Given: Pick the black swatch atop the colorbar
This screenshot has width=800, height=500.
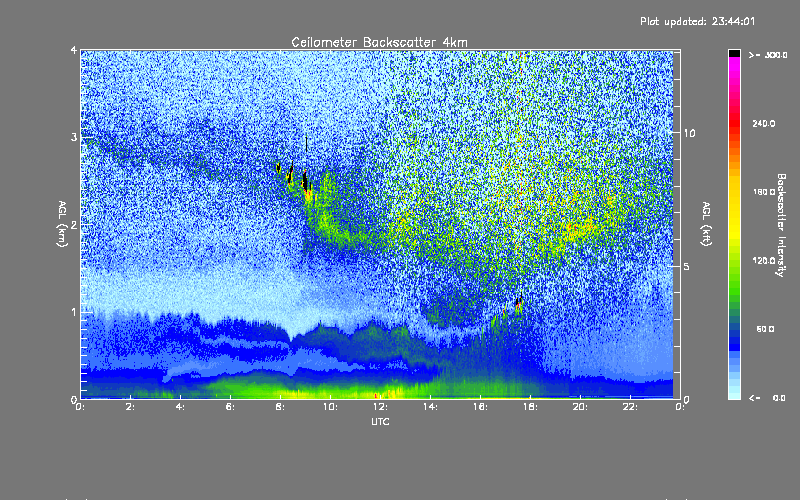Looking at the screenshot, I should 734,53.
